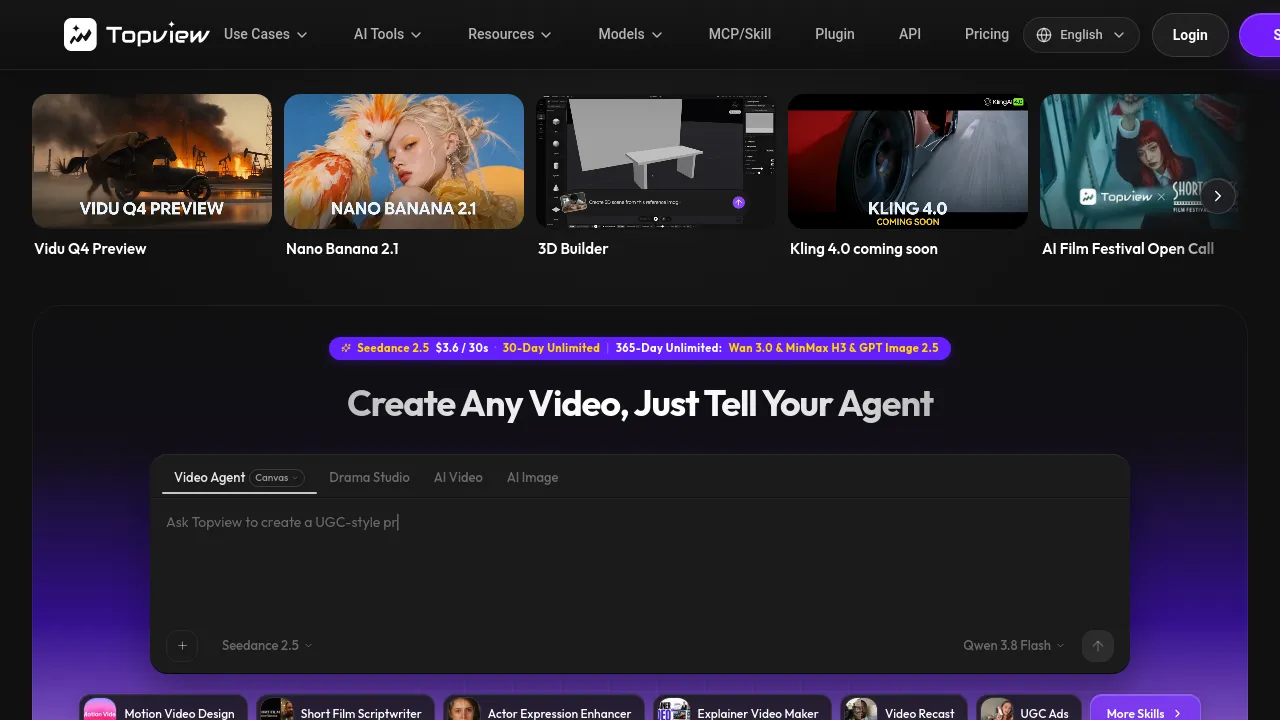Screen dimensions: 1280x720
Task: Switch to the AI Image tab
Action: pos(532,477)
